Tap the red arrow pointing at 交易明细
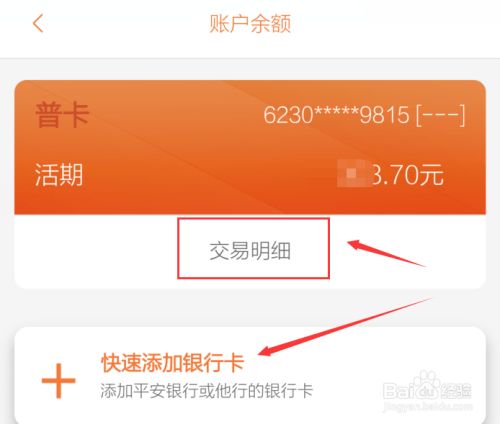The width and height of the screenshot is (500, 424). (x=387, y=253)
